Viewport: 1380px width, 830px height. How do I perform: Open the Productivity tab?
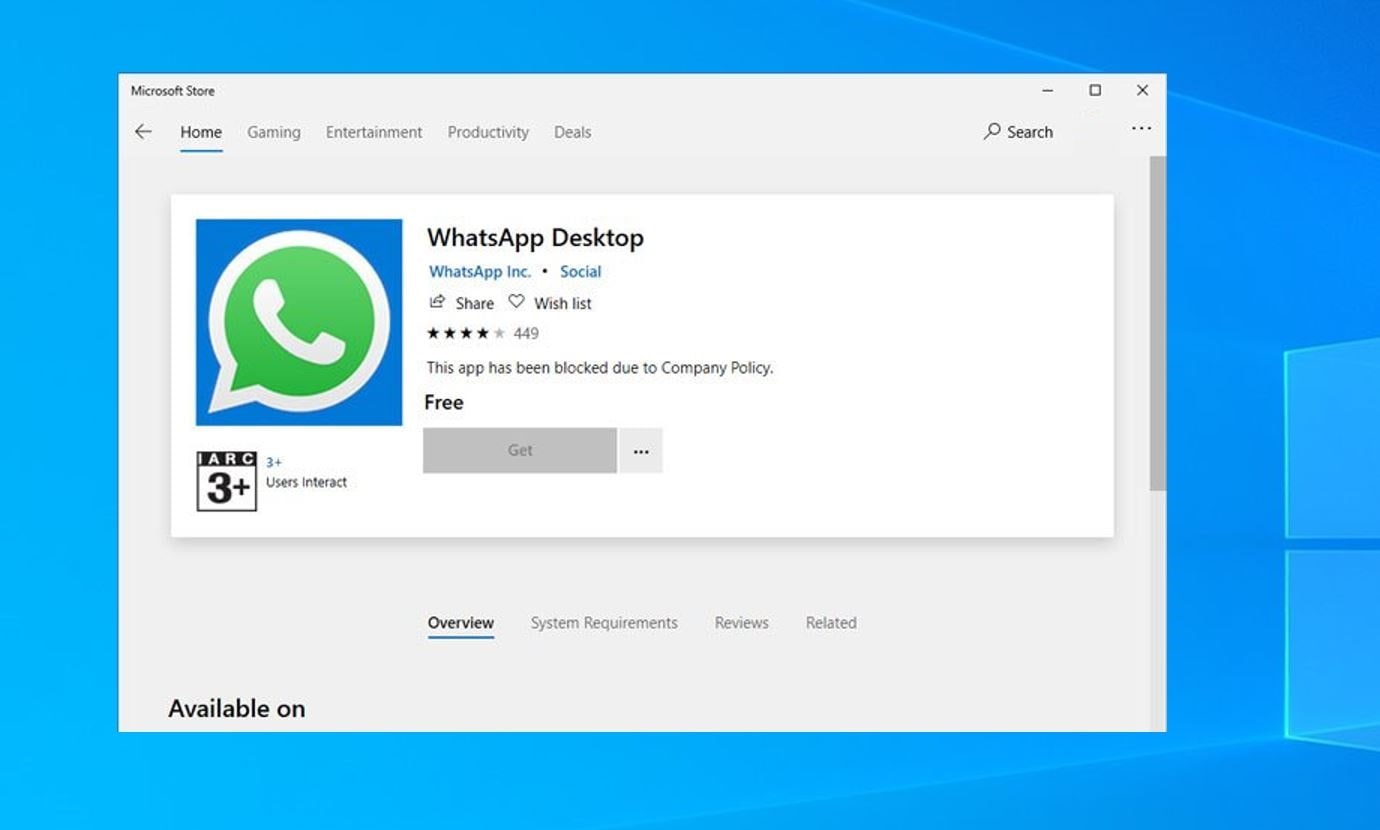pyautogui.click(x=488, y=132)
